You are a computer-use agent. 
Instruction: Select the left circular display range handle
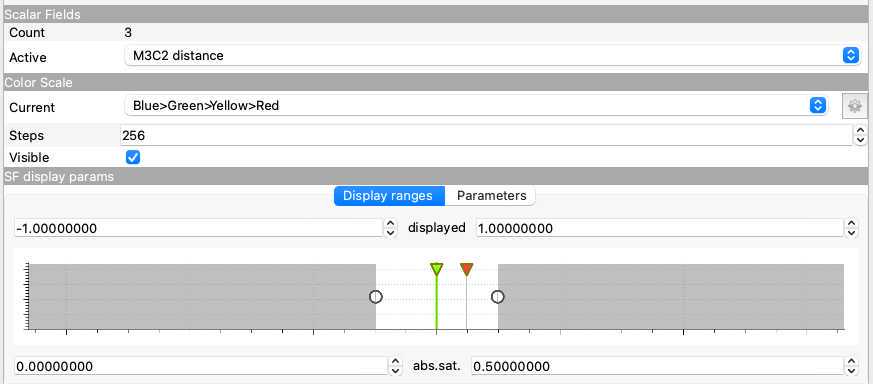(376, 297)
